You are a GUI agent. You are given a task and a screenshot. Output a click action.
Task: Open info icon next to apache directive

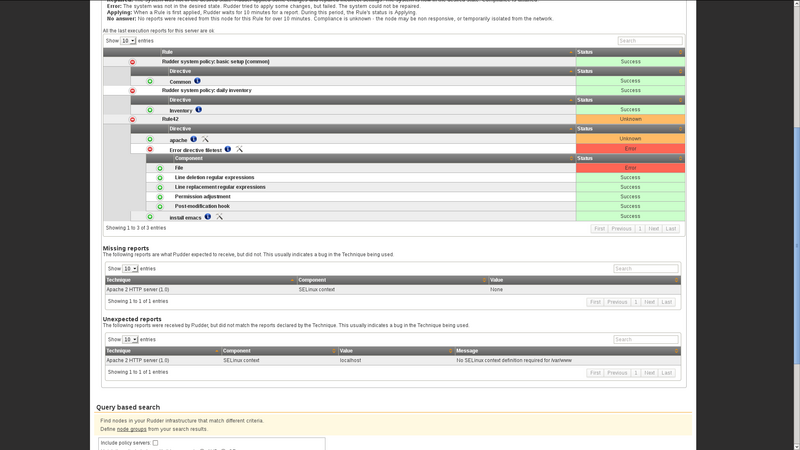193,139
